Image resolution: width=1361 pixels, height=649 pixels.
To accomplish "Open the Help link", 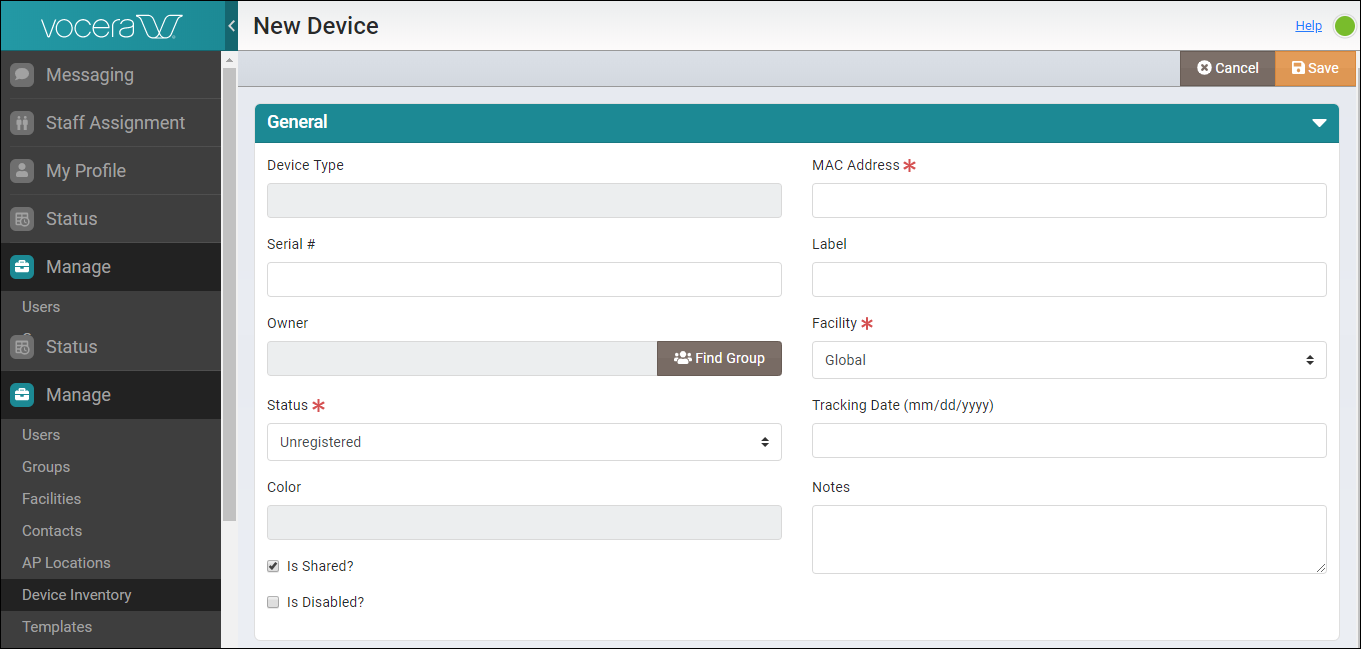I will 1308,26.
